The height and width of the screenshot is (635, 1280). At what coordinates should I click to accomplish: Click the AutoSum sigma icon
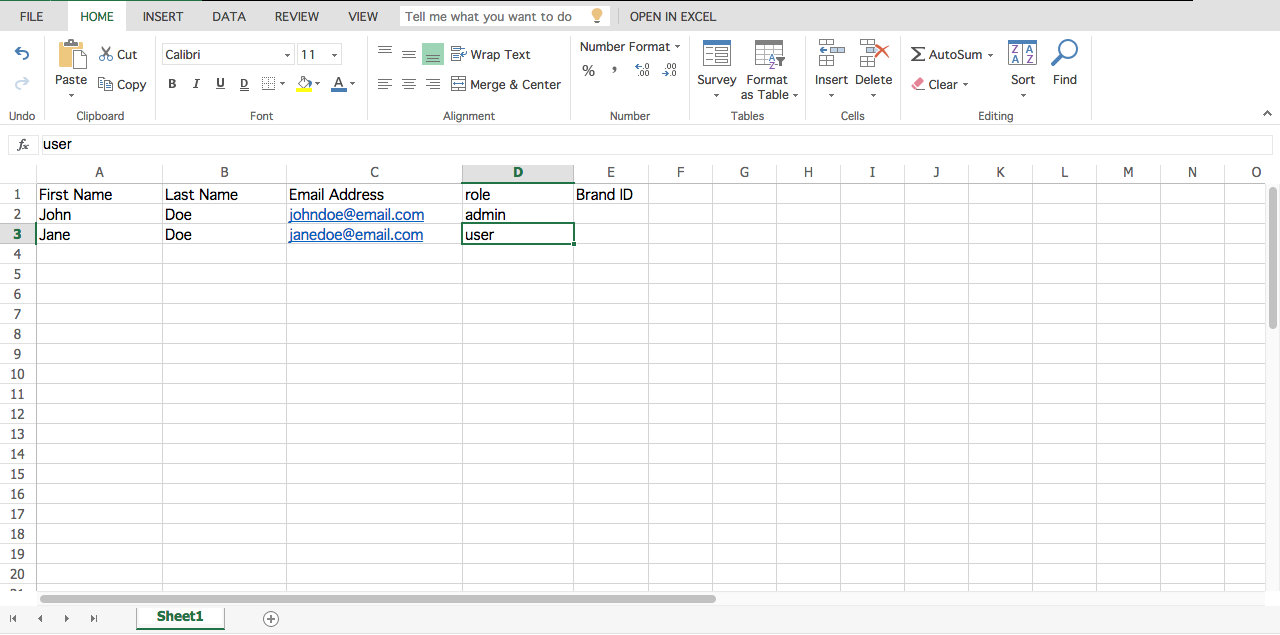tap(918, 55)
